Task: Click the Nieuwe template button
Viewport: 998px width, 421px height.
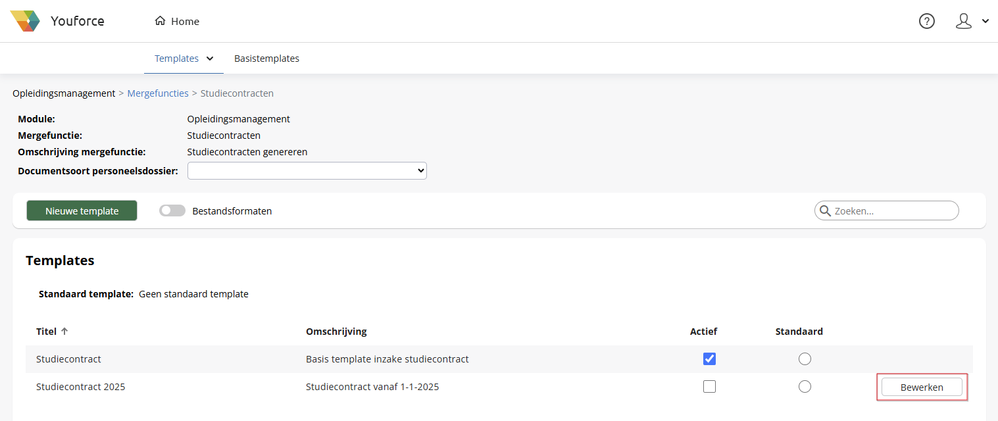Action: pos(82,211)
